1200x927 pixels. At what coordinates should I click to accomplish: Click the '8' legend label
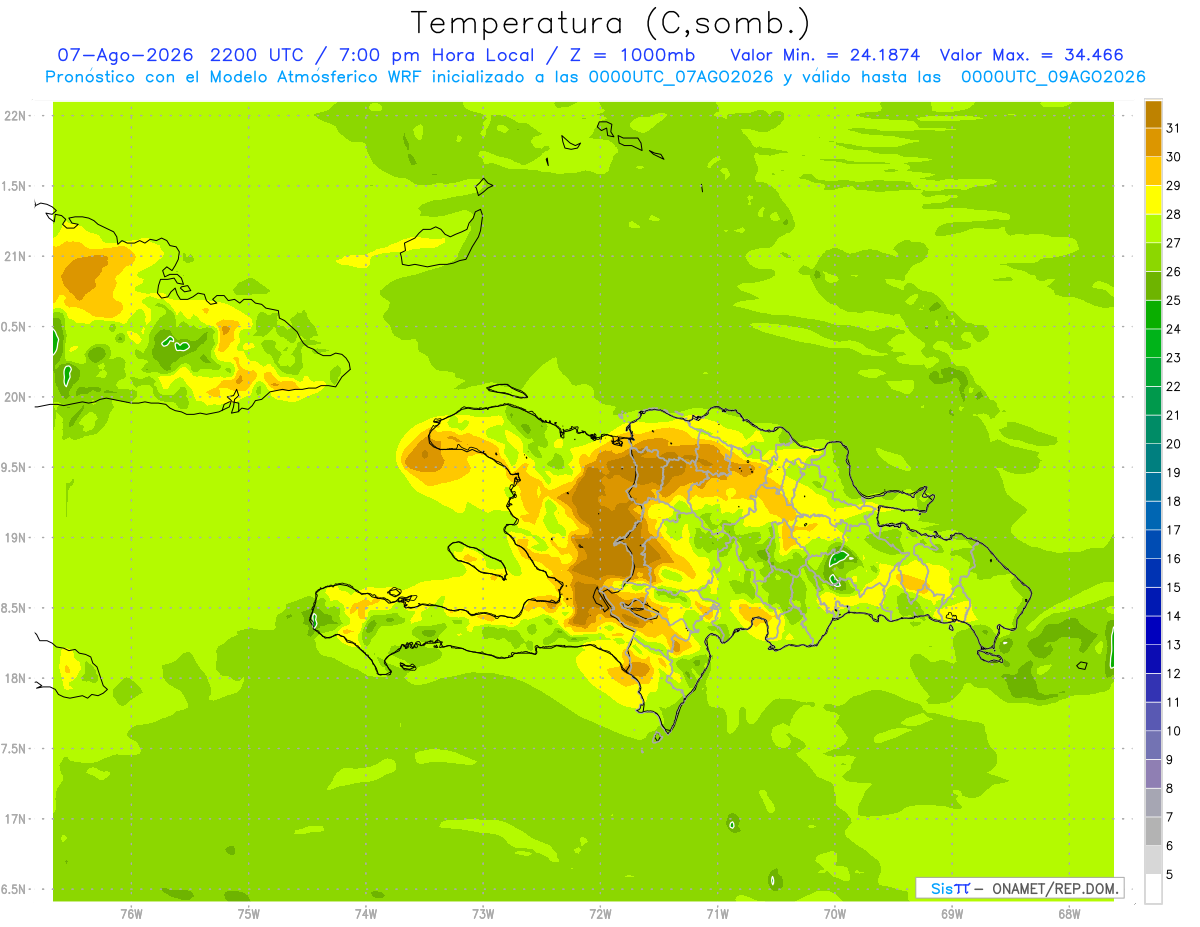tap(1170, 788)
